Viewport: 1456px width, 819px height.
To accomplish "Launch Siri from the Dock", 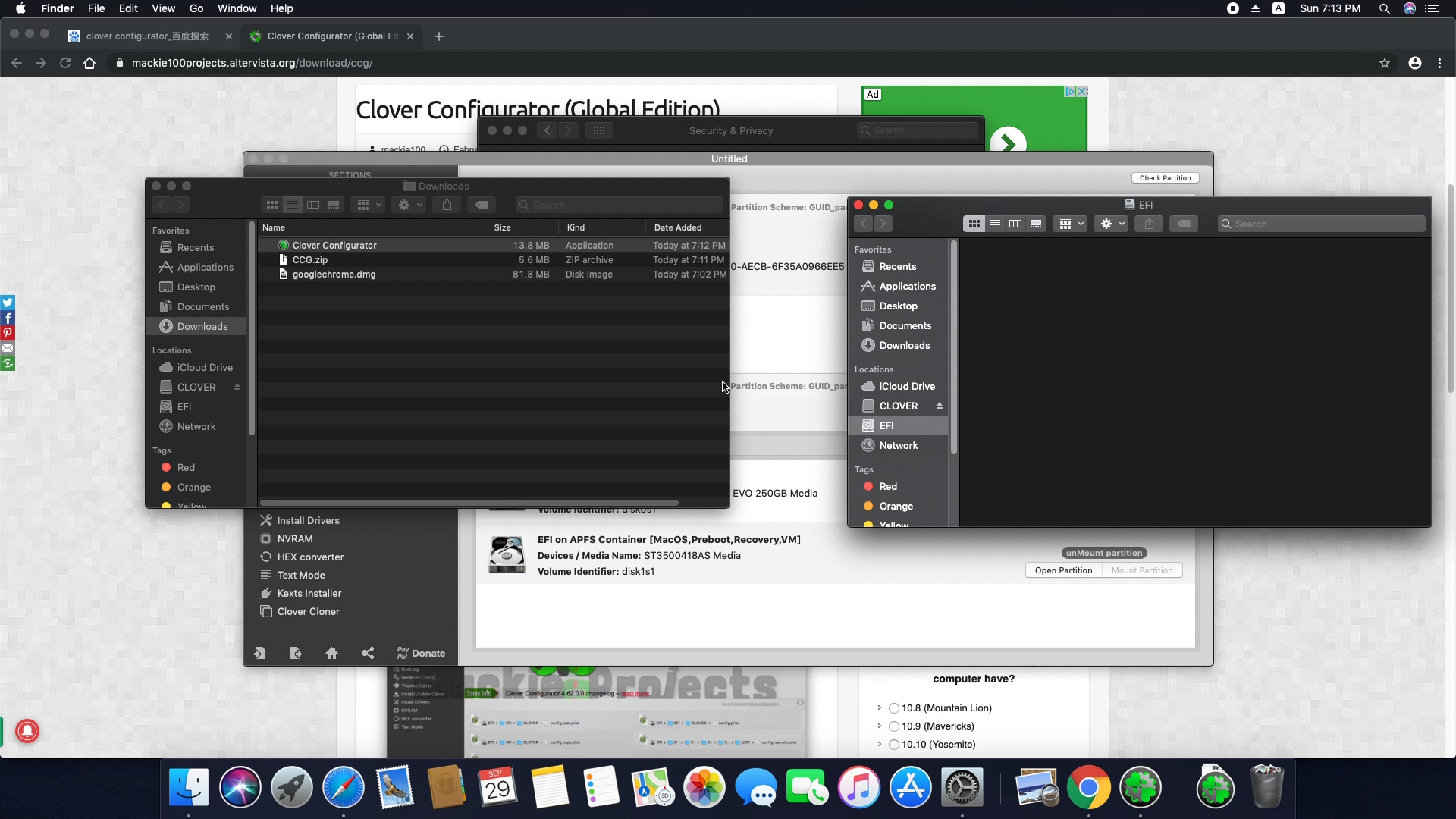I will pyautogui.click(x=240, y=788).
